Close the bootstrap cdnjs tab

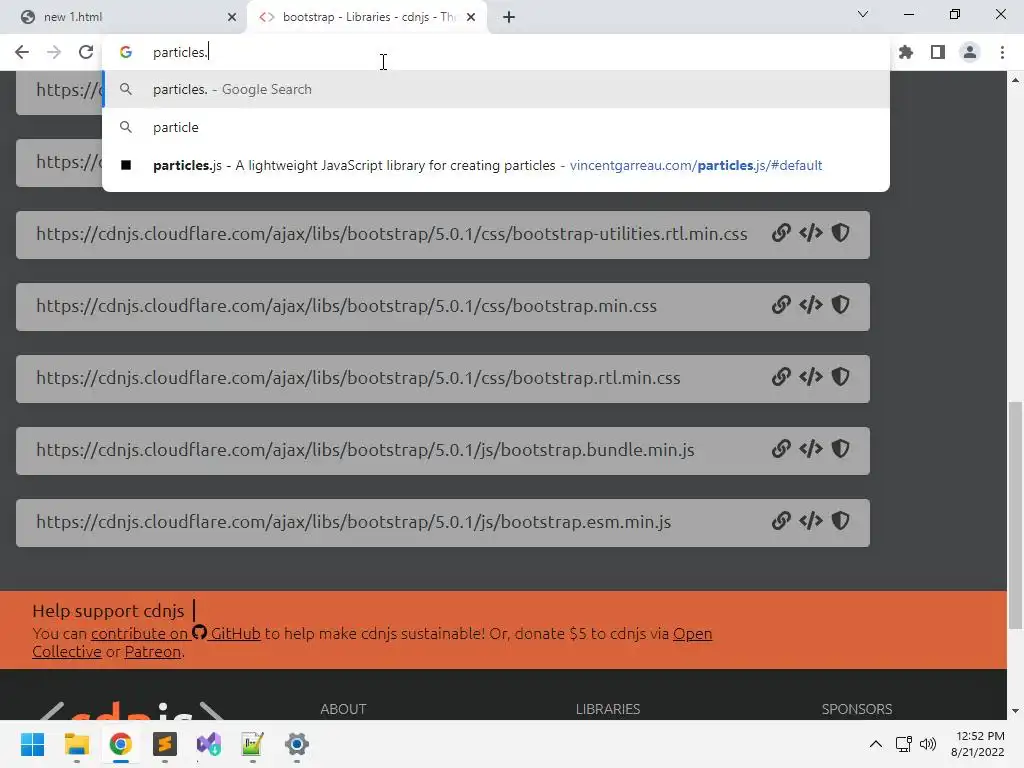pos(471,17)
